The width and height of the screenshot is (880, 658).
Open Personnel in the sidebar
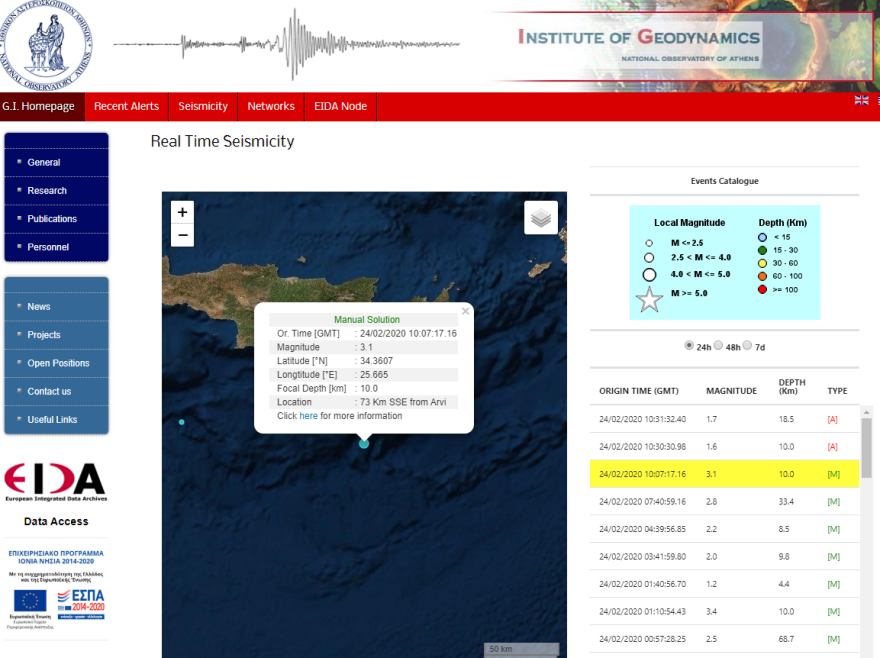pyautogui.click(x=56, y=247)
